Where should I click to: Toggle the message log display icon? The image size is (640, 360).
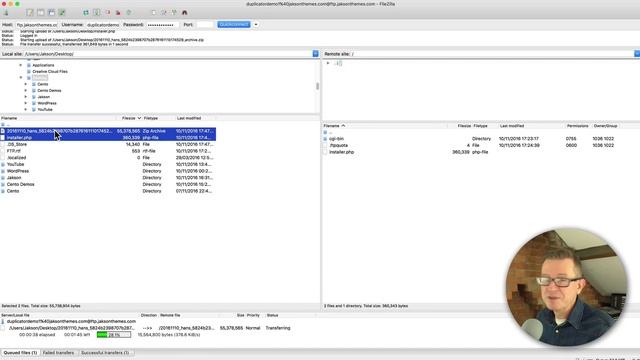(x=30, y=13)
